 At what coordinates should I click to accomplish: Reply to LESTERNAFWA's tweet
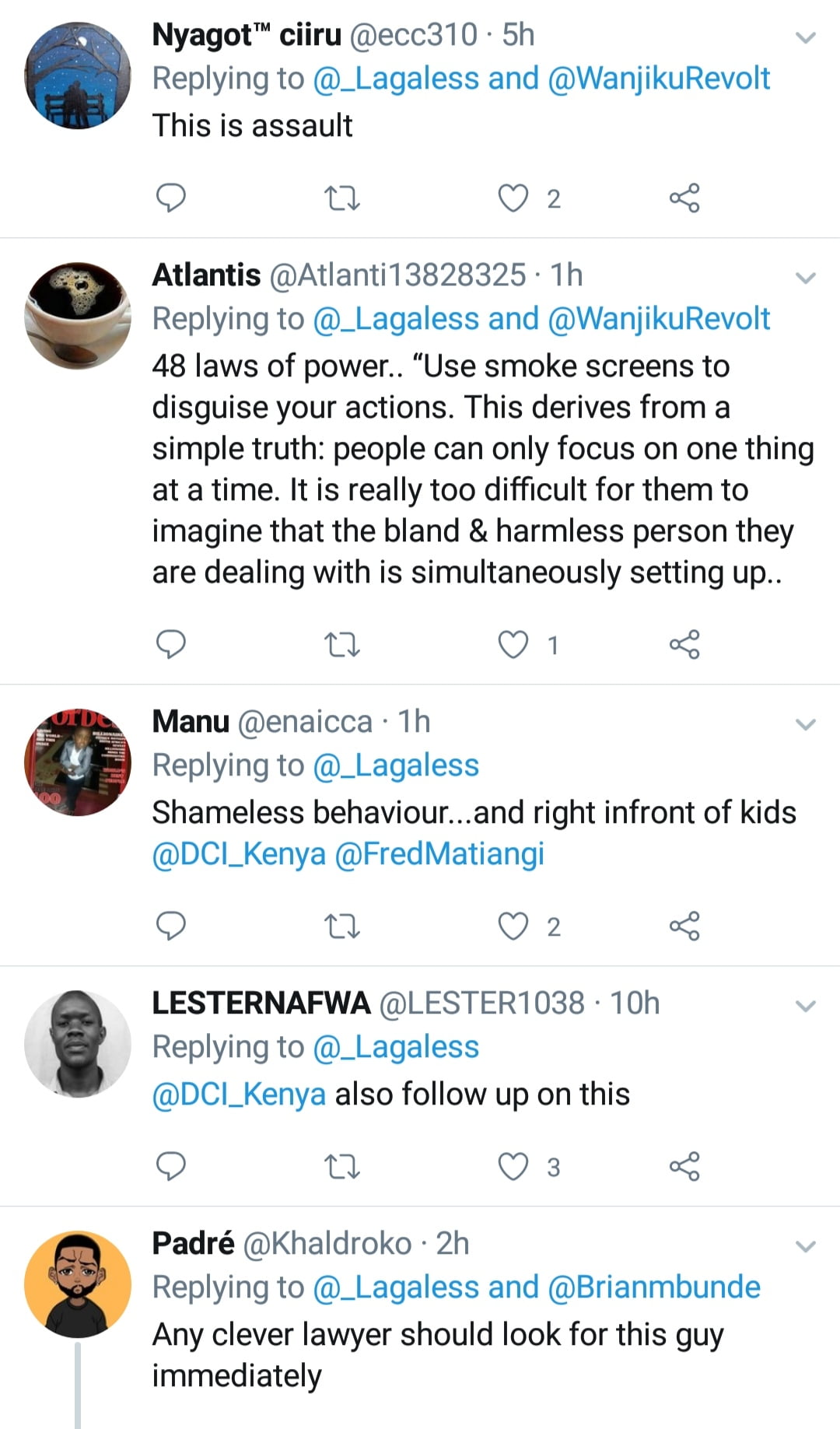(171, 1167)
